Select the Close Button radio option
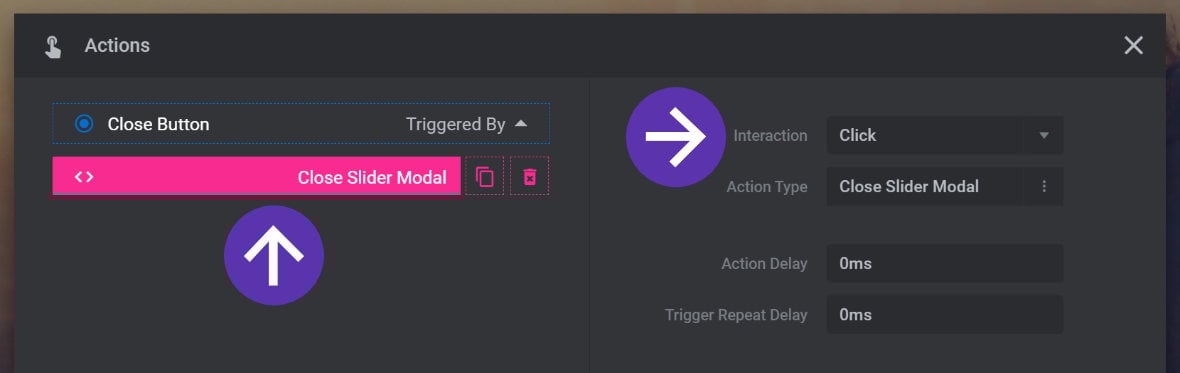This screenshot has width=1180, height=373. [x=84, y=124]
